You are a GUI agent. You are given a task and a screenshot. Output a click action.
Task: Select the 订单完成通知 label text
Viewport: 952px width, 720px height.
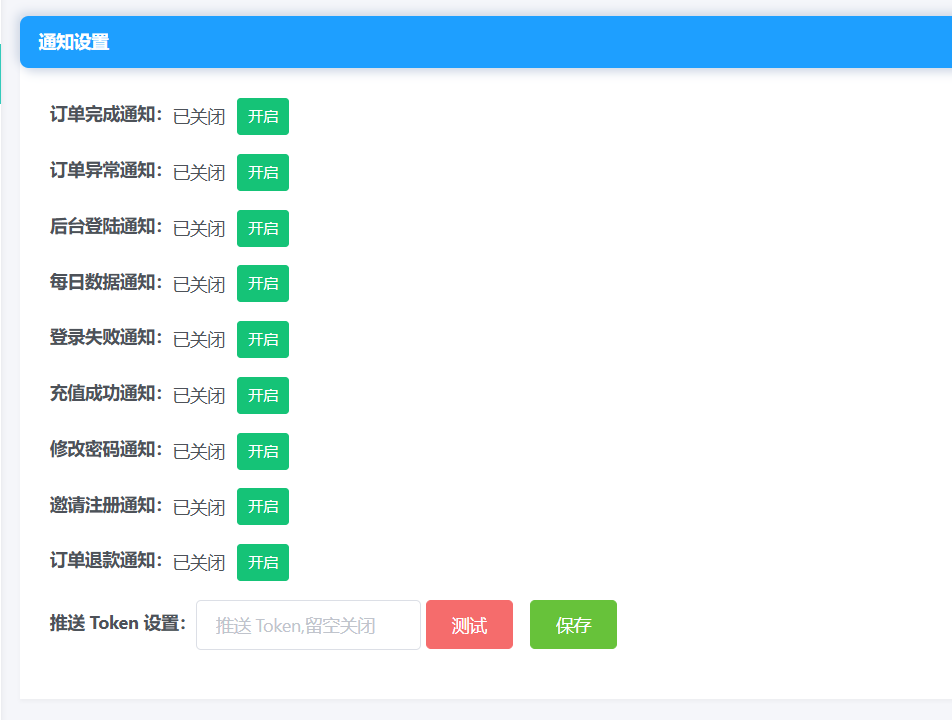pyautogui.click(x=105, y=115)
